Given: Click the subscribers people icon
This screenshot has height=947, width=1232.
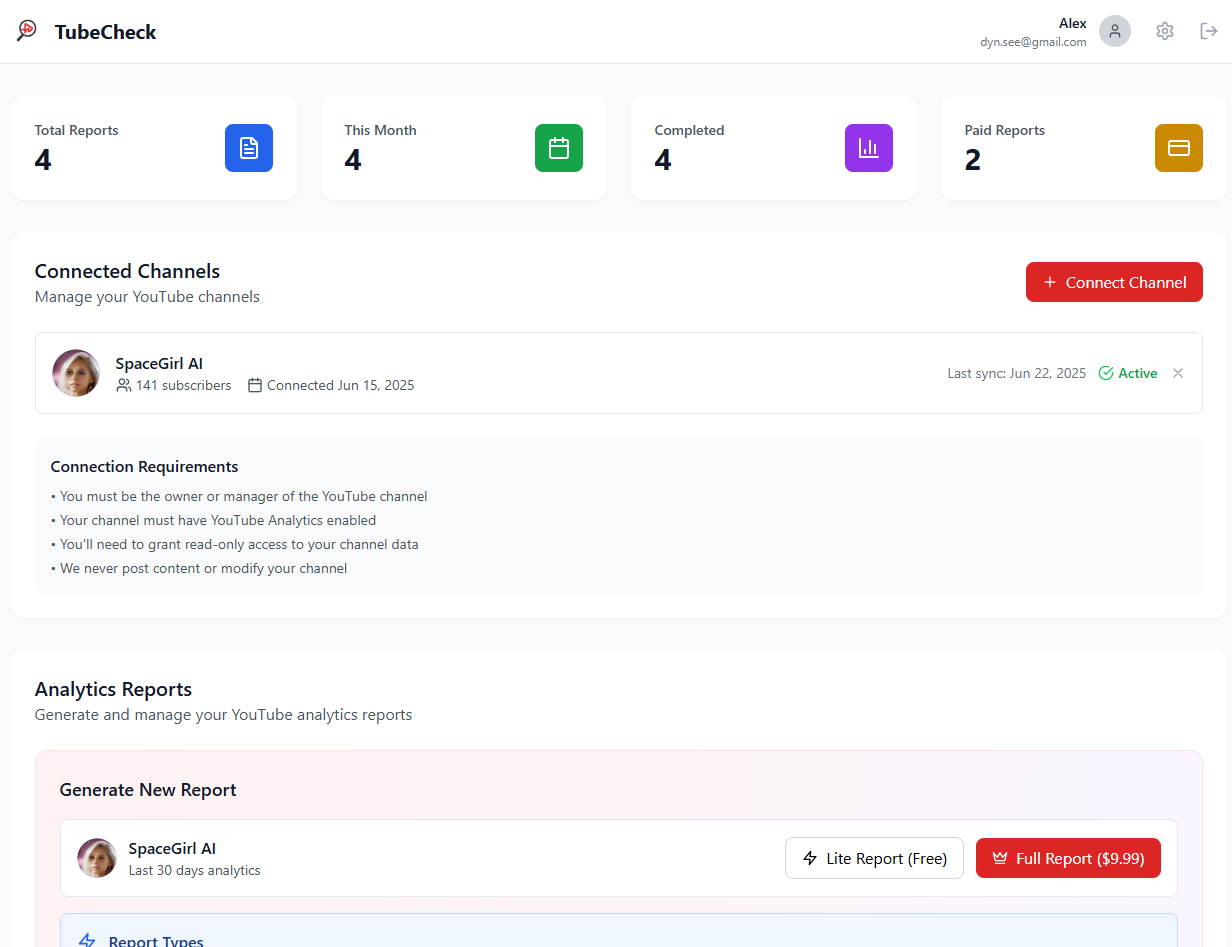Looking at the screenshot, I should [124, 385].
